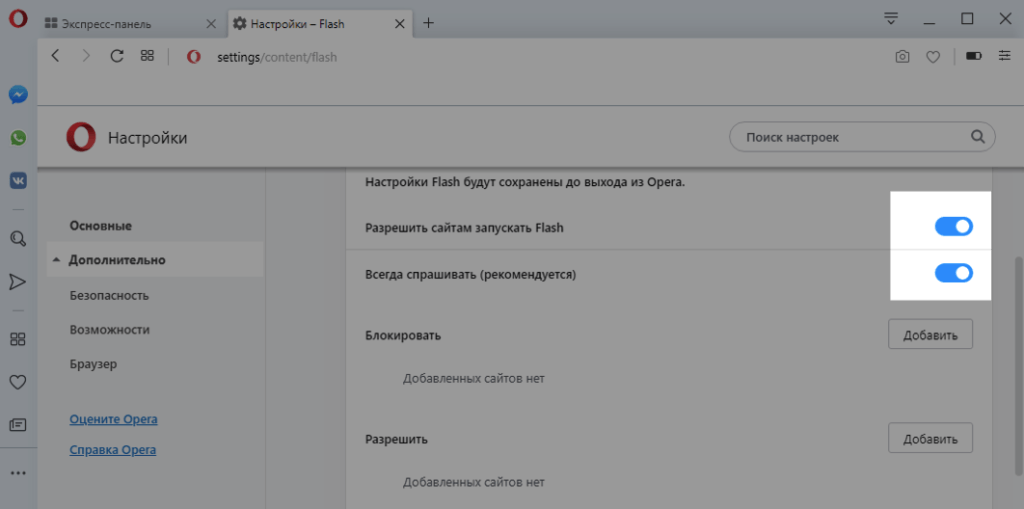The height and width of the screenshot is (509, 1024).
Task: Open the Opera main menu logo
Action: click(18, 19)
